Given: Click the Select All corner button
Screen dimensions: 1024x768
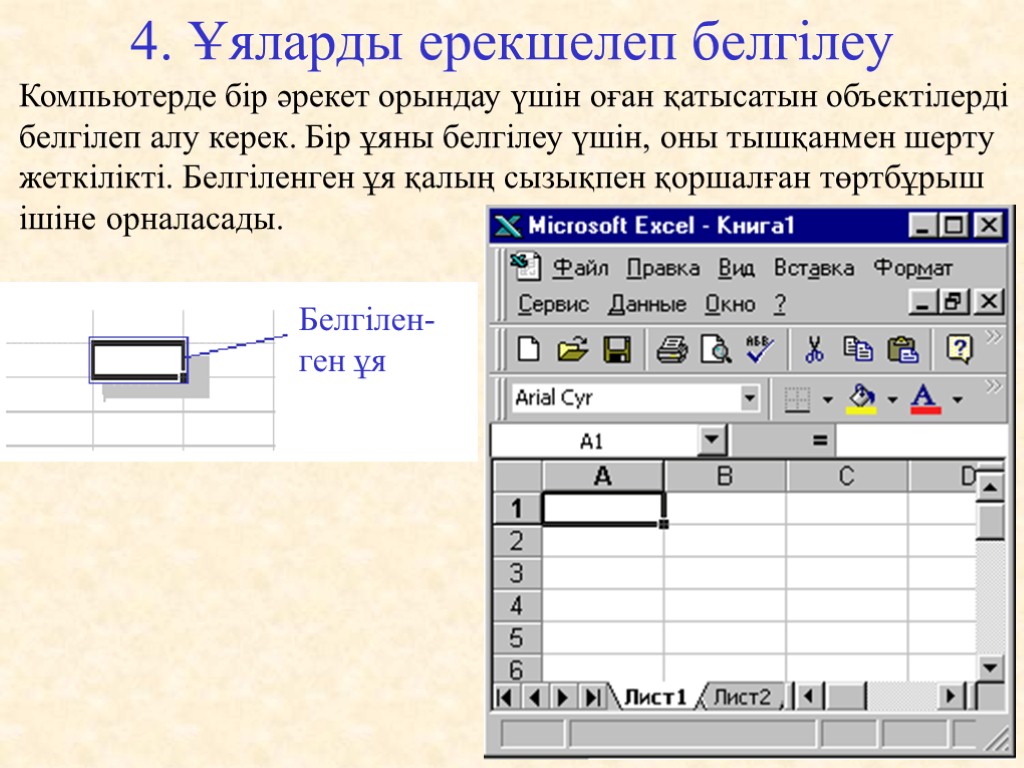Looking at the screenshot, I should pyautogui.click(x=517, y=476).
